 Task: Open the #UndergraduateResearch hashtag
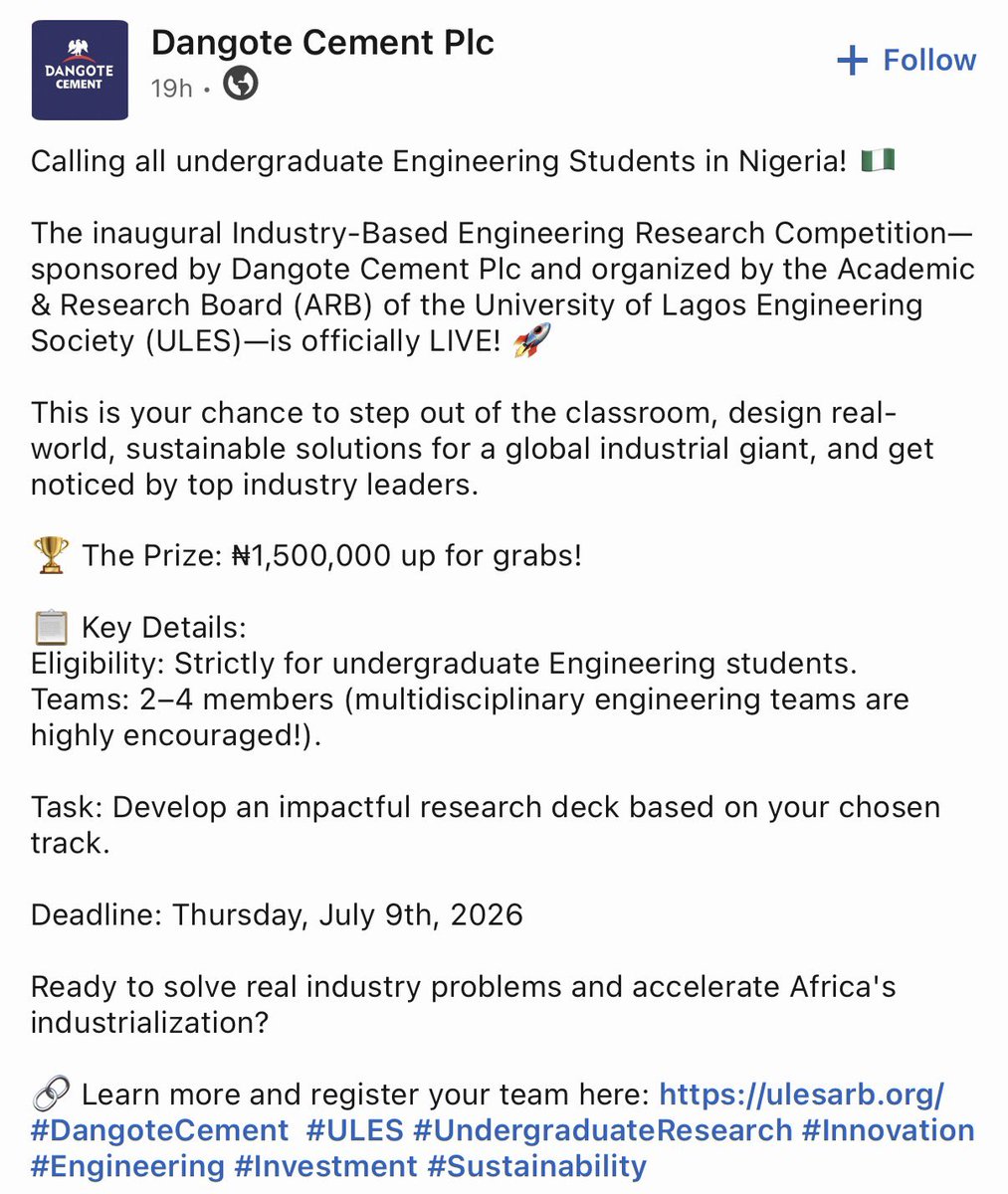603,1130
